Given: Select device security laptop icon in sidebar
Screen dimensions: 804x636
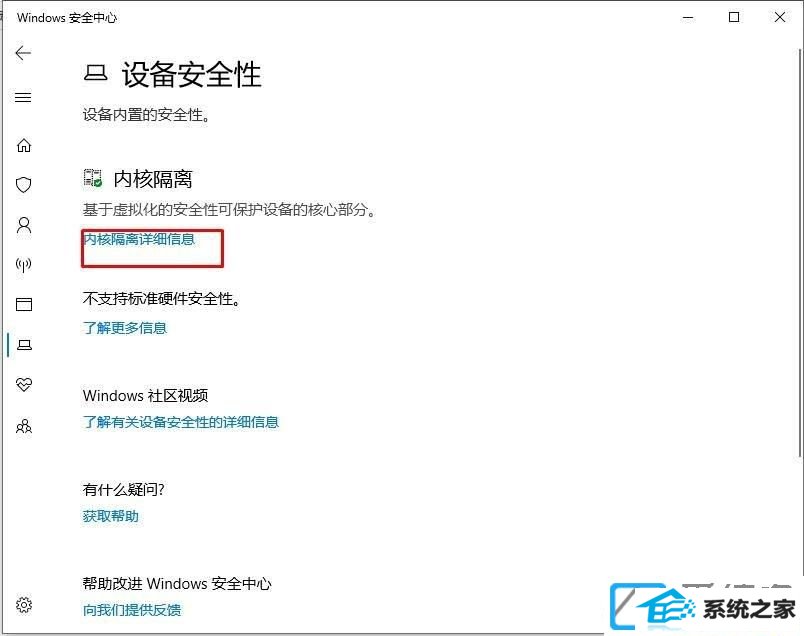Looking at the screenshot, I should [x=24, y=345].
